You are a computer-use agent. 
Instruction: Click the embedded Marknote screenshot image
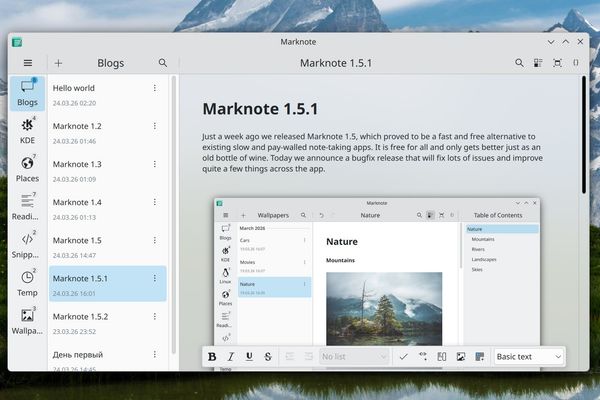[x=377, y=283]
